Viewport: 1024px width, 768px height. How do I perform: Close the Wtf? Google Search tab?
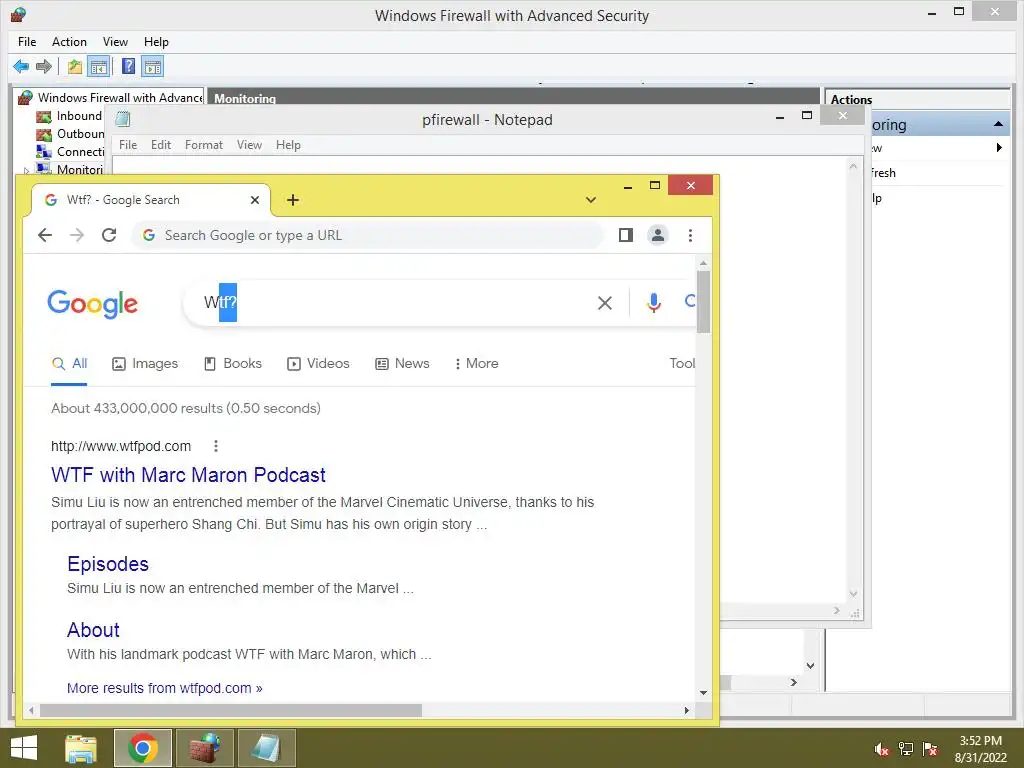tap(255, 200)
